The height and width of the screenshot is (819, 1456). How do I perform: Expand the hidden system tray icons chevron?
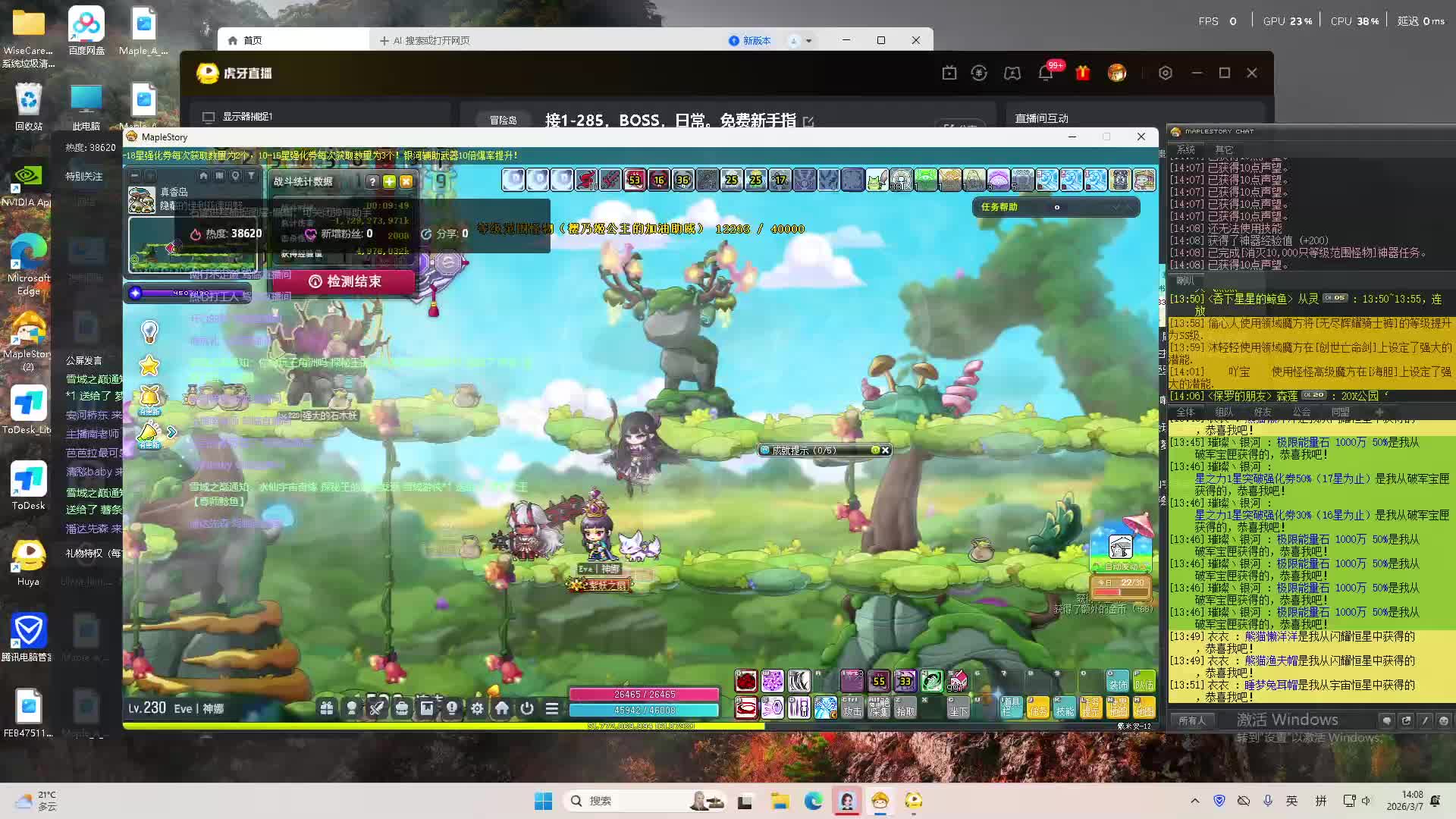(1195, 801)
